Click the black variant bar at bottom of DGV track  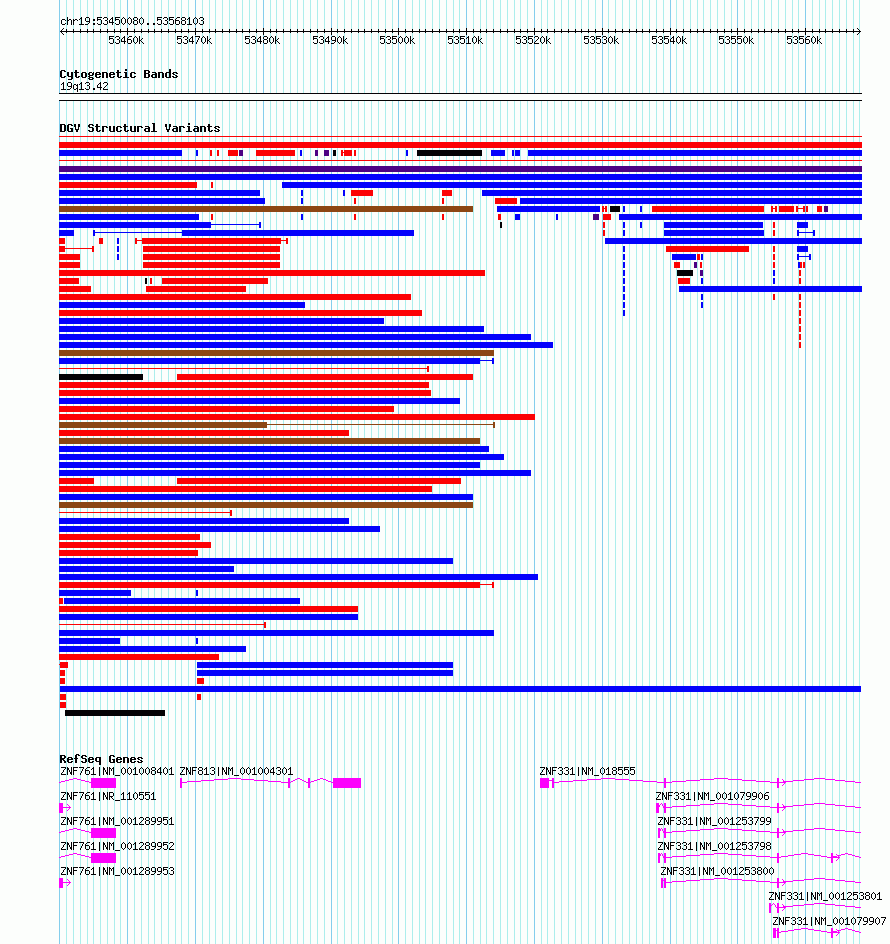click(115, 713)
